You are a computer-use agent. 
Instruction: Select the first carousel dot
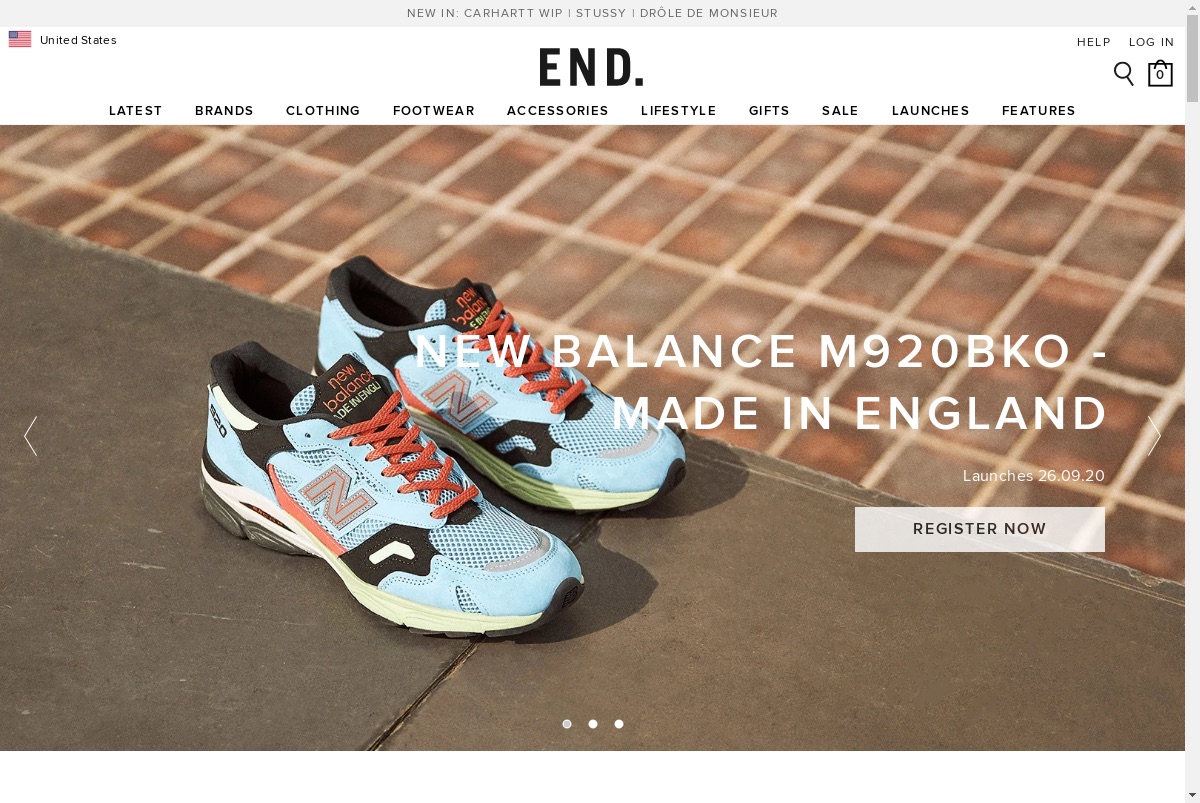tap(567, 724)
